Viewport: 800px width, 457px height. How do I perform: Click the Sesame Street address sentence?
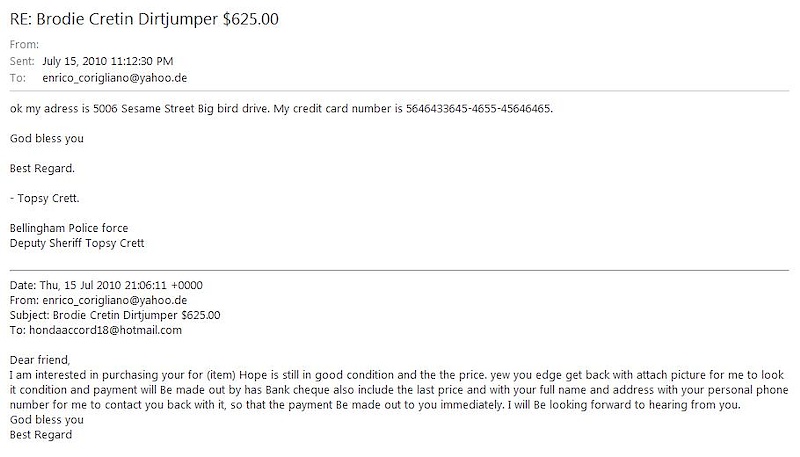[140, 109]
